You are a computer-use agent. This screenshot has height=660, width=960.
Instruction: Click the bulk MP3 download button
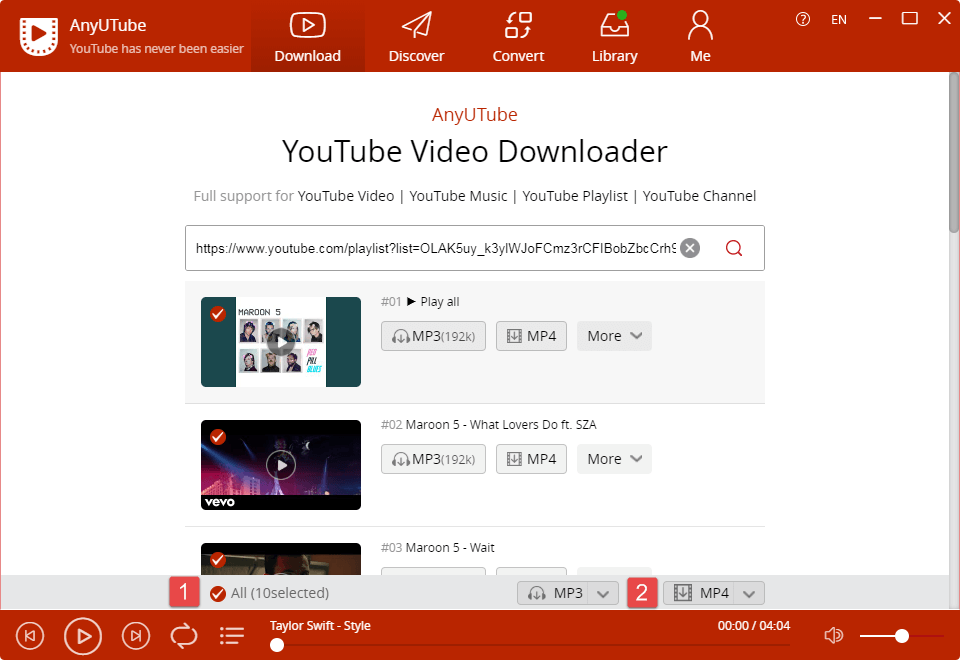[553, 593]
